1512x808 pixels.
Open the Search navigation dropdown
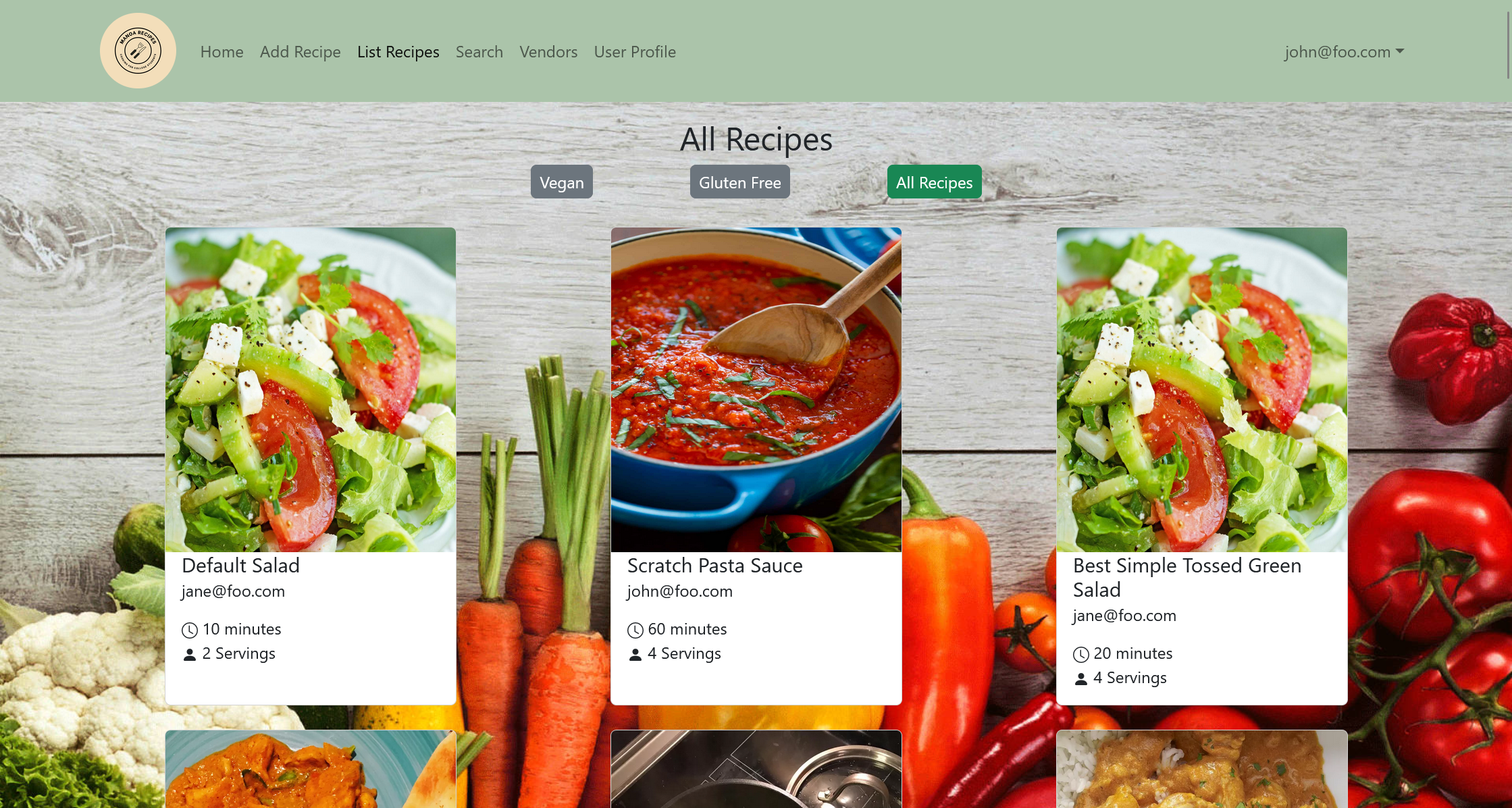click(x=479, y=51)
